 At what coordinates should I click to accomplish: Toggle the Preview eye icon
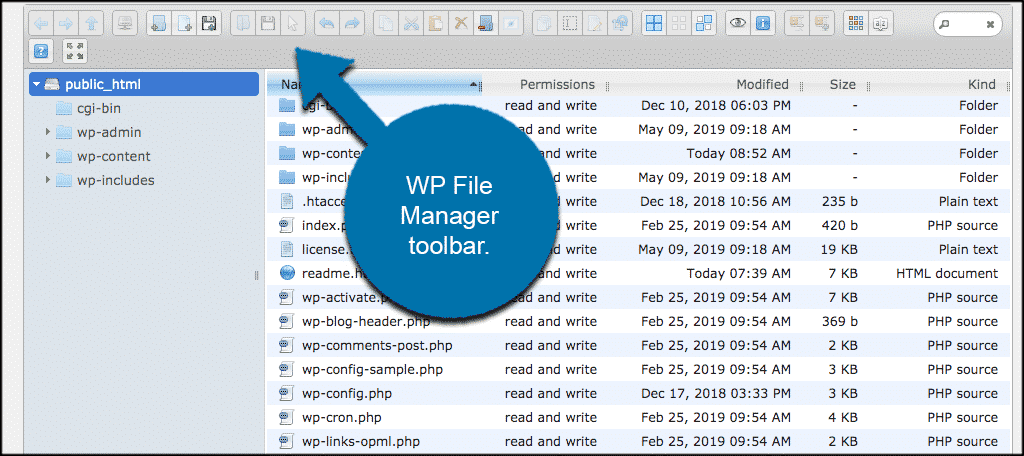click(x=738, y=24)
